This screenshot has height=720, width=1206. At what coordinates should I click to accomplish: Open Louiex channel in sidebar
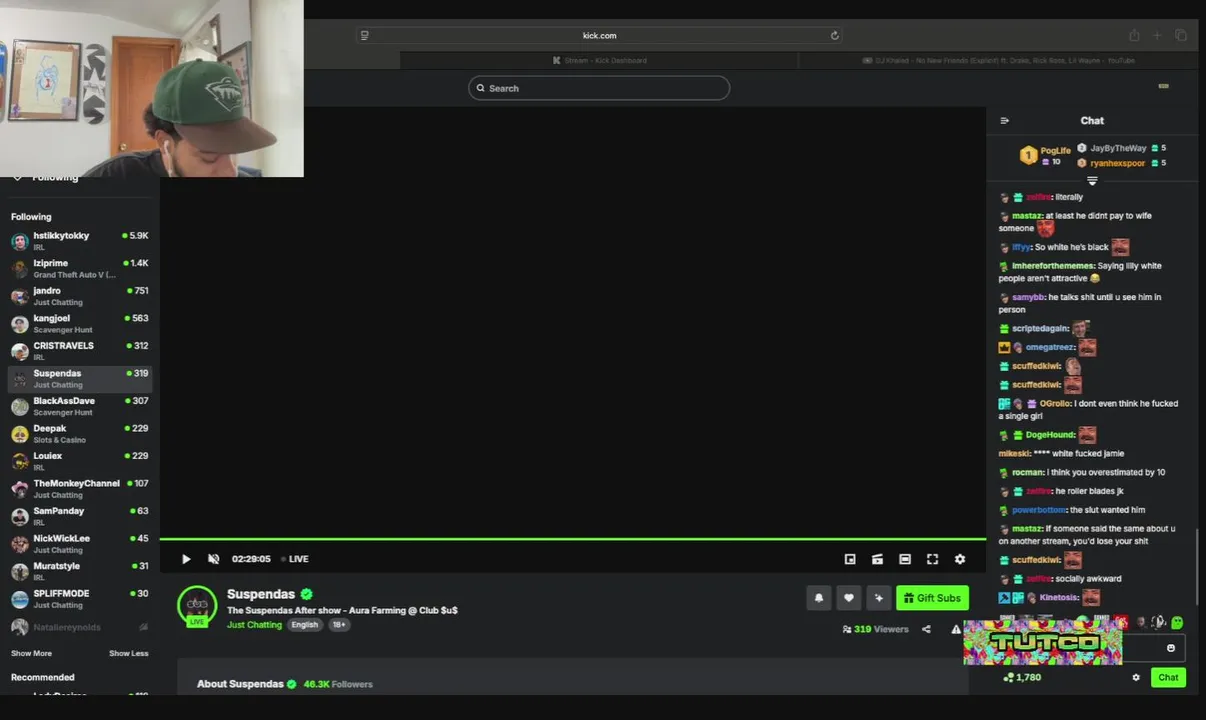80,461
